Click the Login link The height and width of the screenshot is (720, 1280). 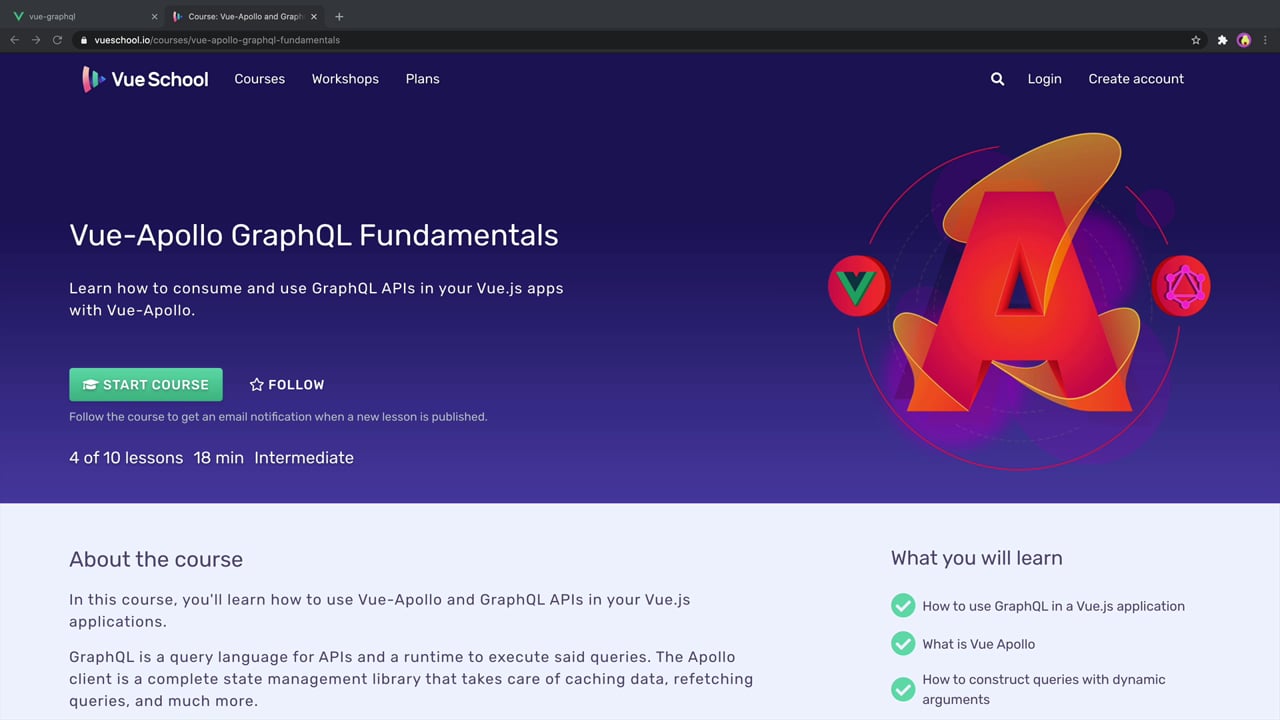pos(1044,79)
